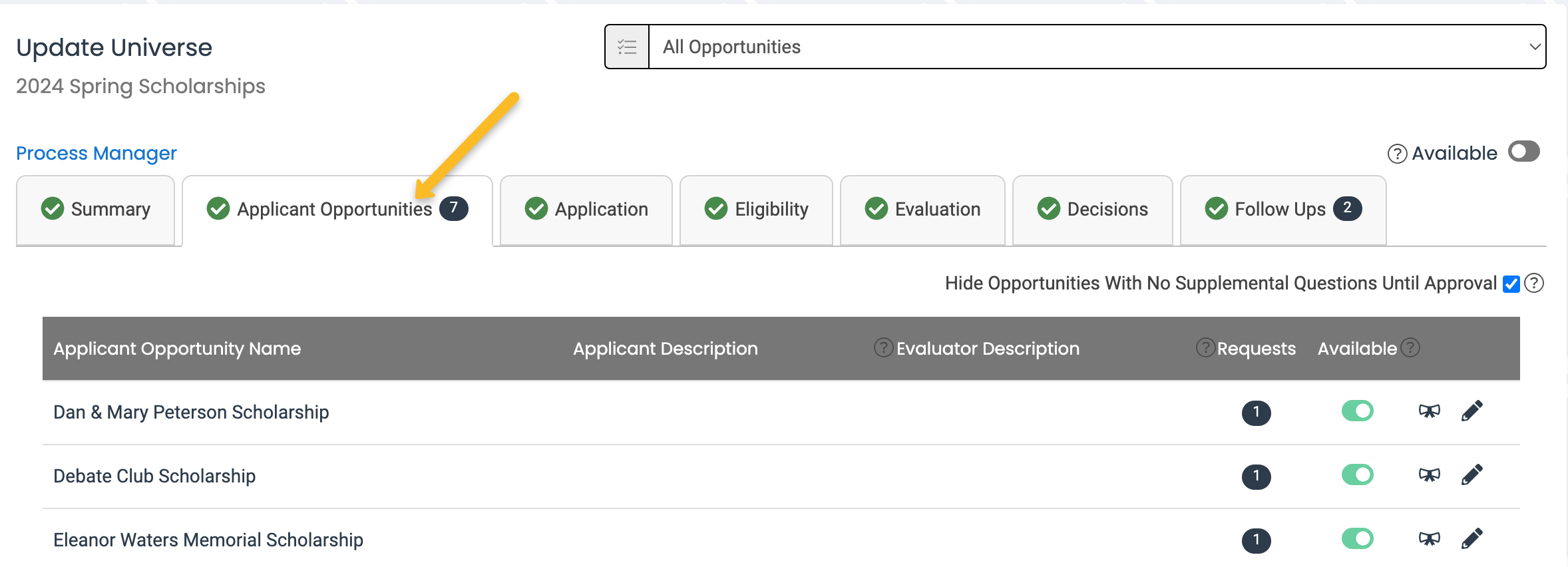Click the graduation cap icon for Debate Club Scholarship
Screen dimensions: 1568x567
pyautogui.click(x=1428, y=474)
